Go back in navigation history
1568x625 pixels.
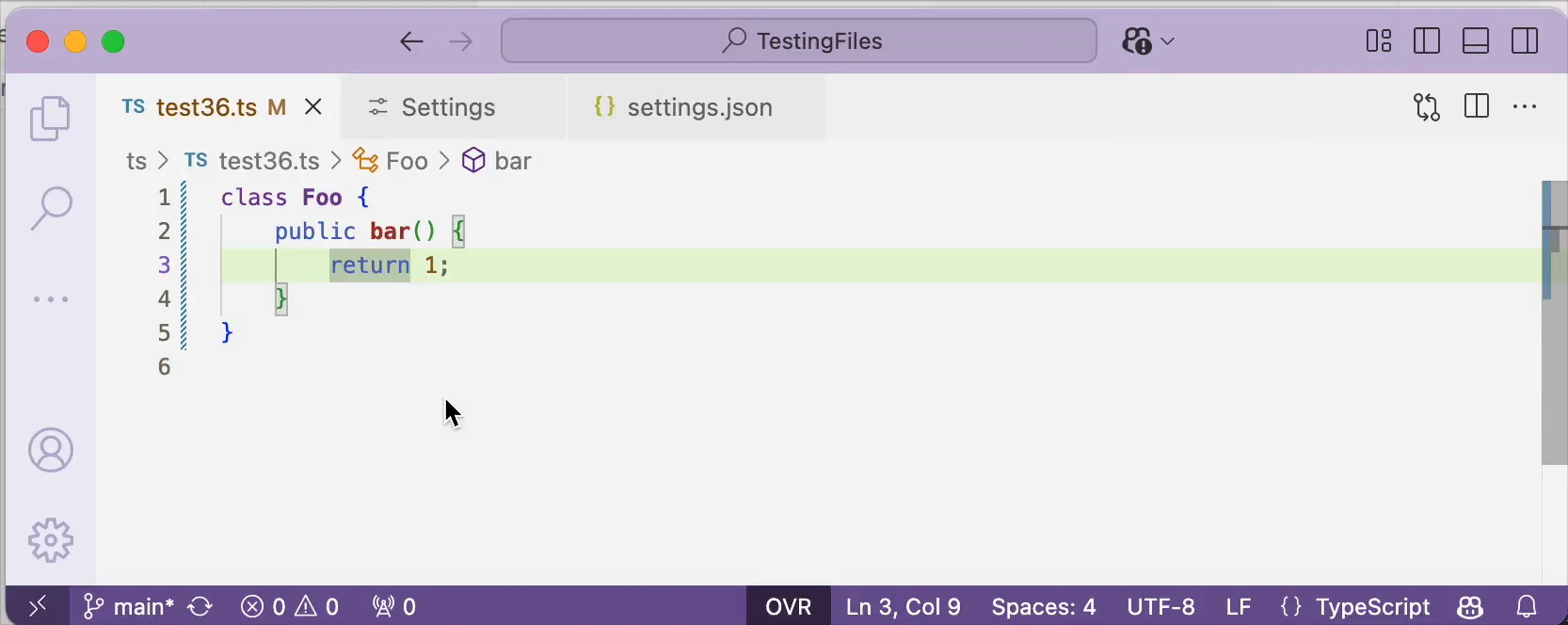411,42
